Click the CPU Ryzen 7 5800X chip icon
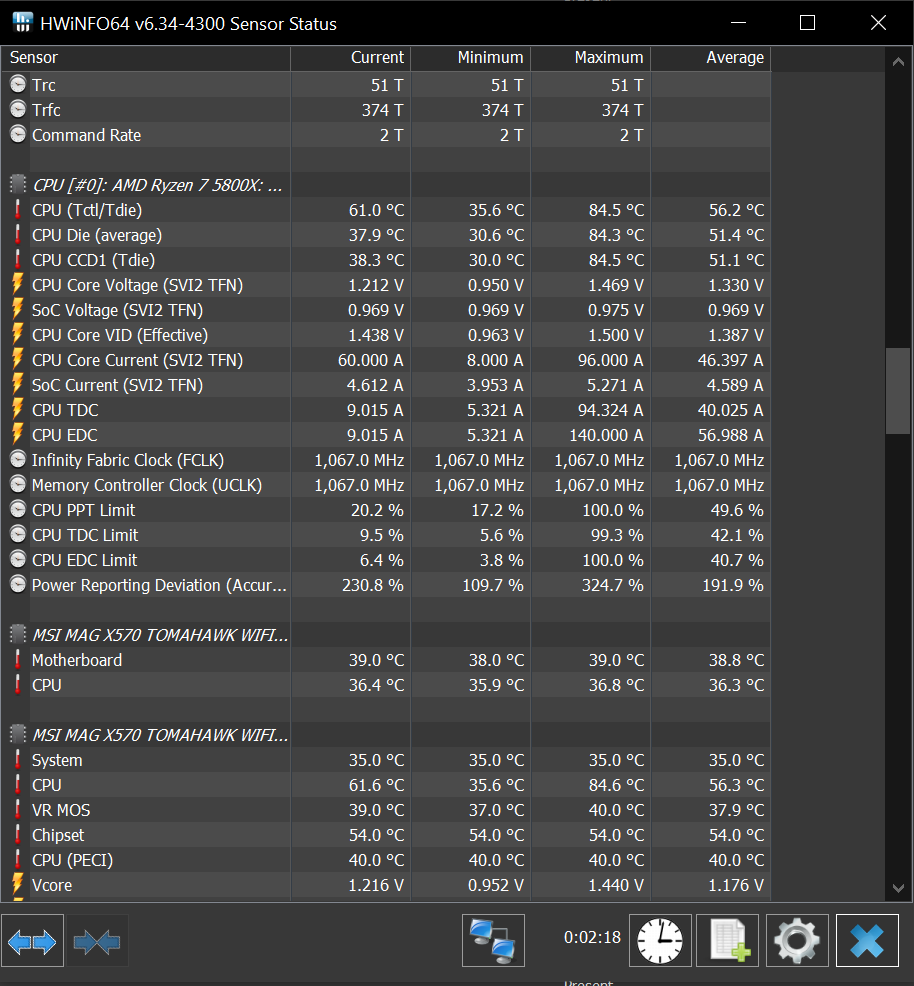 (18, 185)
